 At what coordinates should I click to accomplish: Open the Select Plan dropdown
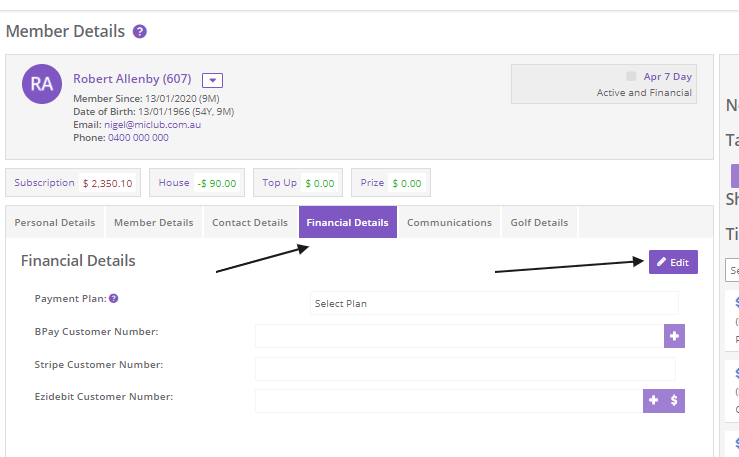[494, 303]
